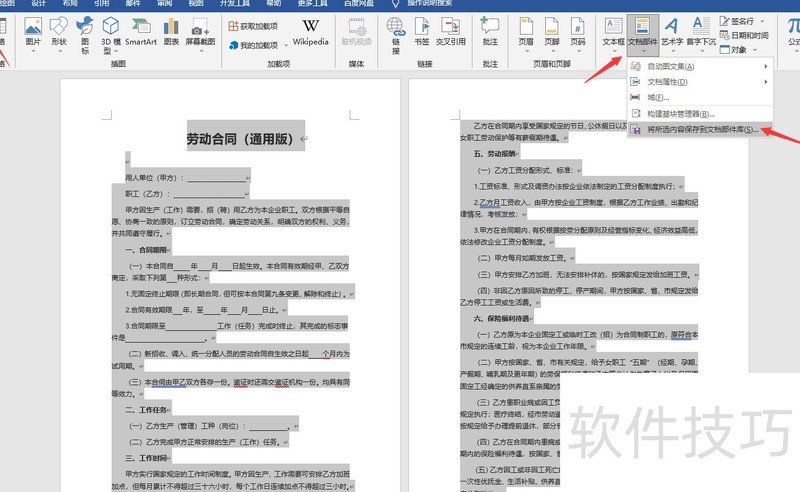Insert a picture using 图片 icon
Image resolution: width=800 pixels, height=492 pixels.
point(33,32)
